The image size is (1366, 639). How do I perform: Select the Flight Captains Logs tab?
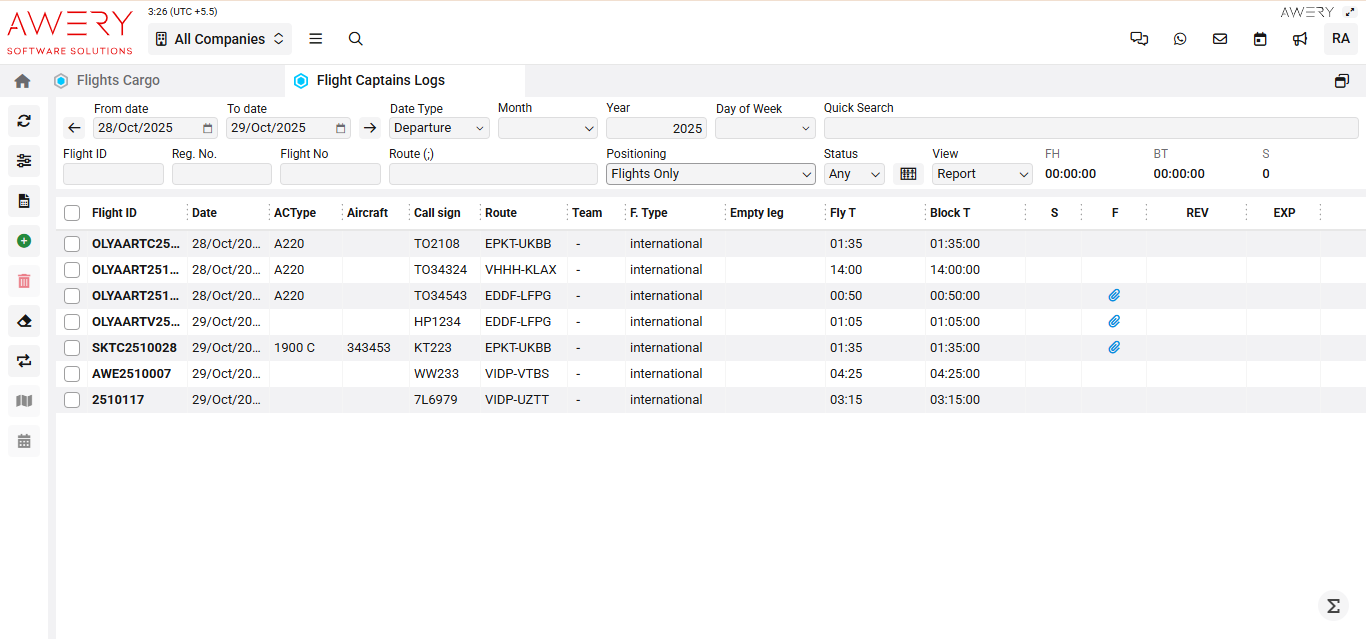(x=380, y=81)
